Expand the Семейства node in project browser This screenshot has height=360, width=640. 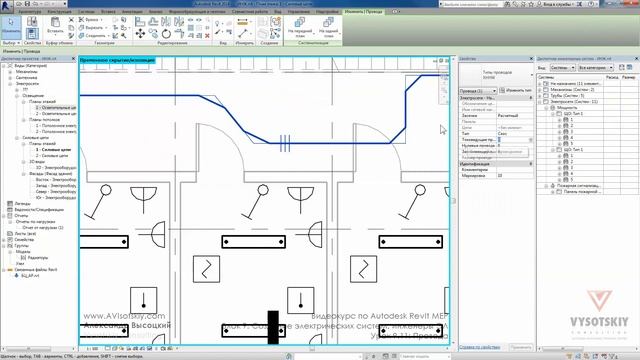(x=4, y=240)
